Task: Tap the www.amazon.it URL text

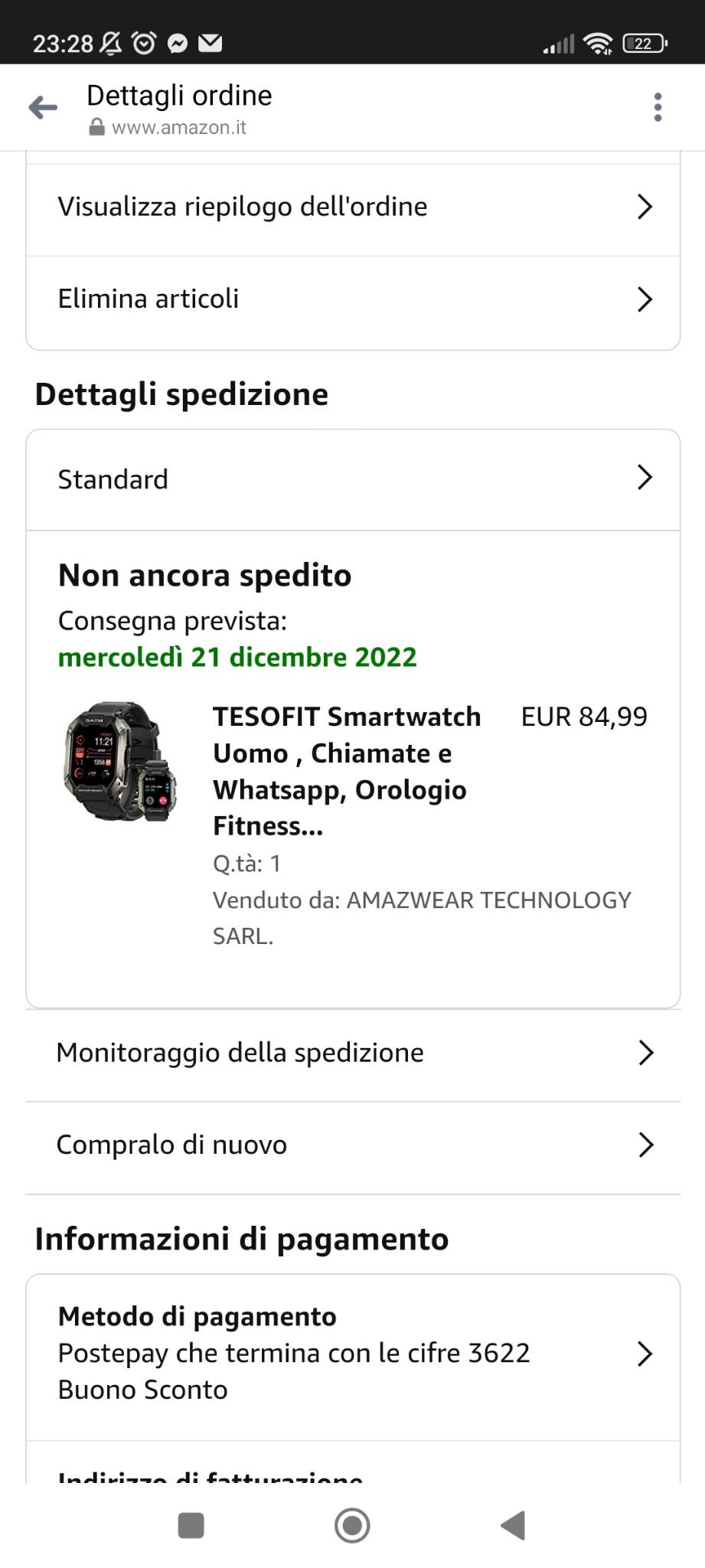Action: (x=179, y=127)
